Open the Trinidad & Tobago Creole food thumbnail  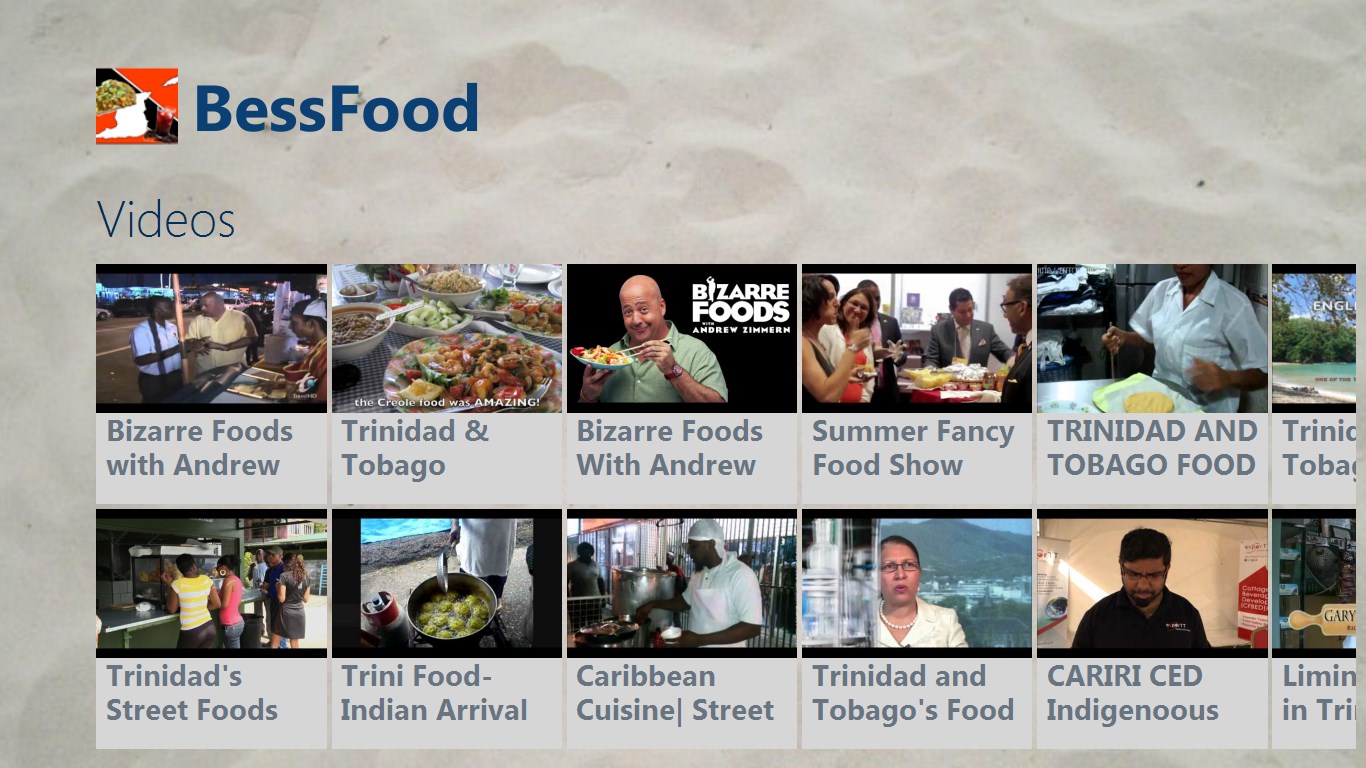point(447,338)
